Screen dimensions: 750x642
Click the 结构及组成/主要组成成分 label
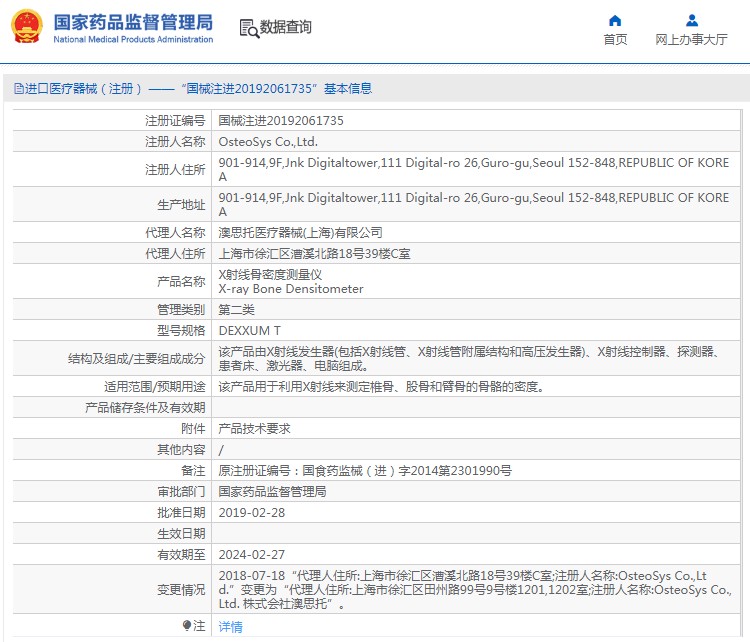tap(136, 358)
